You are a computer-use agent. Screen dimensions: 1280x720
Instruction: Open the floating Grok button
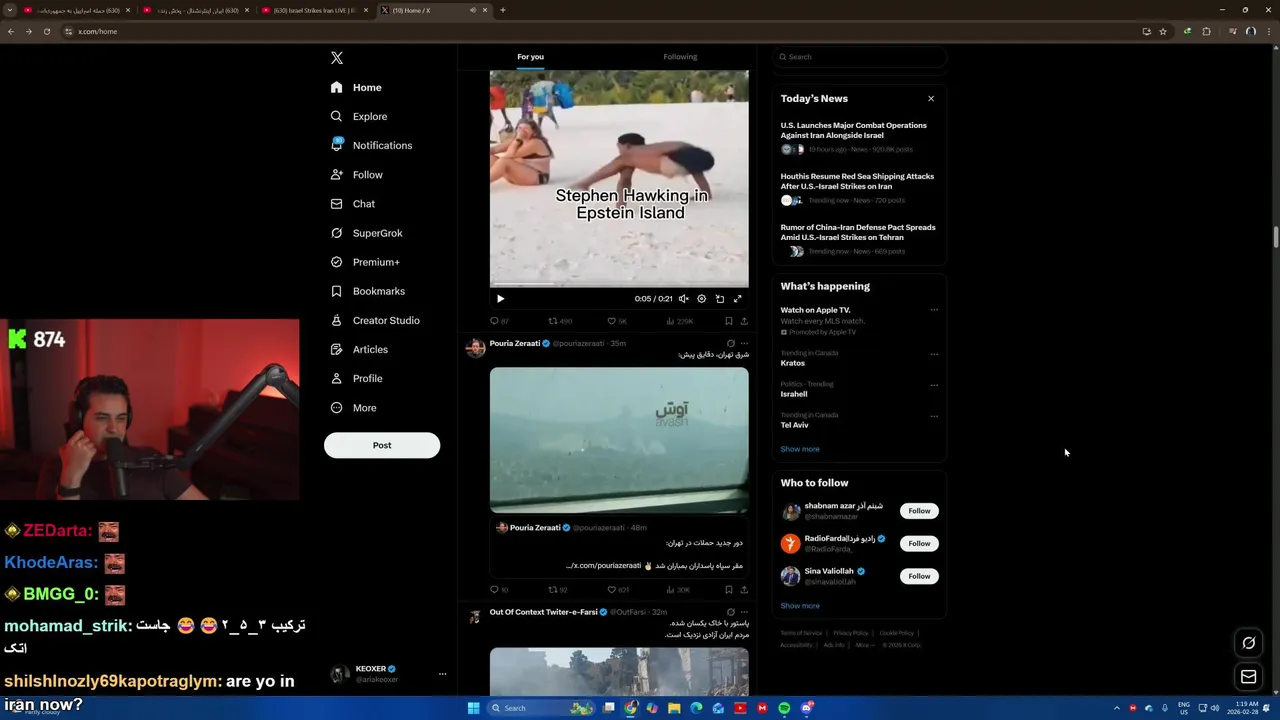1248,643
